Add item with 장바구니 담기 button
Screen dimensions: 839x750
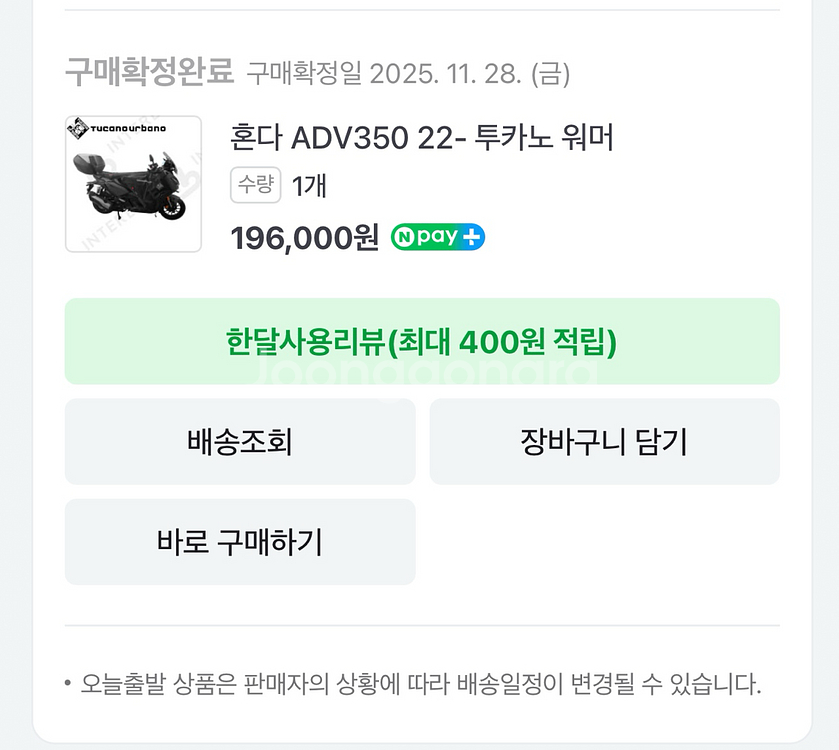604,441
